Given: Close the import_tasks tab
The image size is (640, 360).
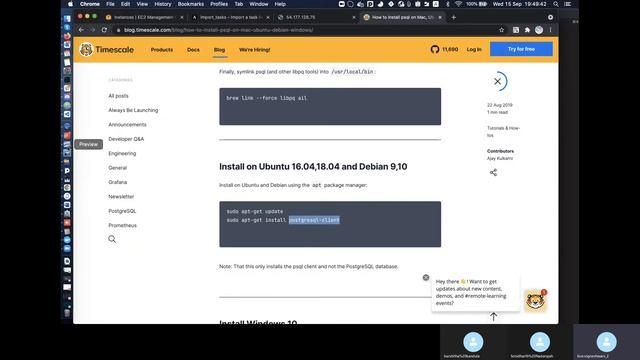Looking at the screenshot, I should coord(268,17).
